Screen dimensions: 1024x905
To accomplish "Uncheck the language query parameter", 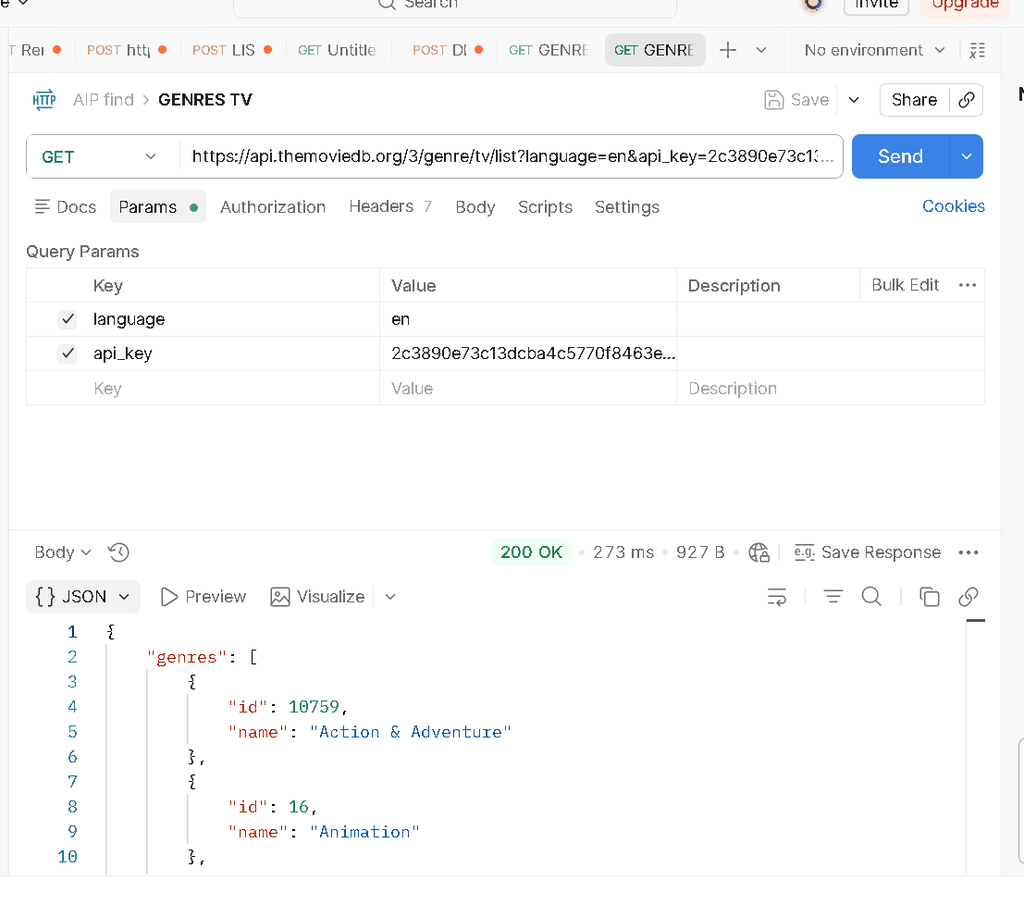I will [67, 319].
